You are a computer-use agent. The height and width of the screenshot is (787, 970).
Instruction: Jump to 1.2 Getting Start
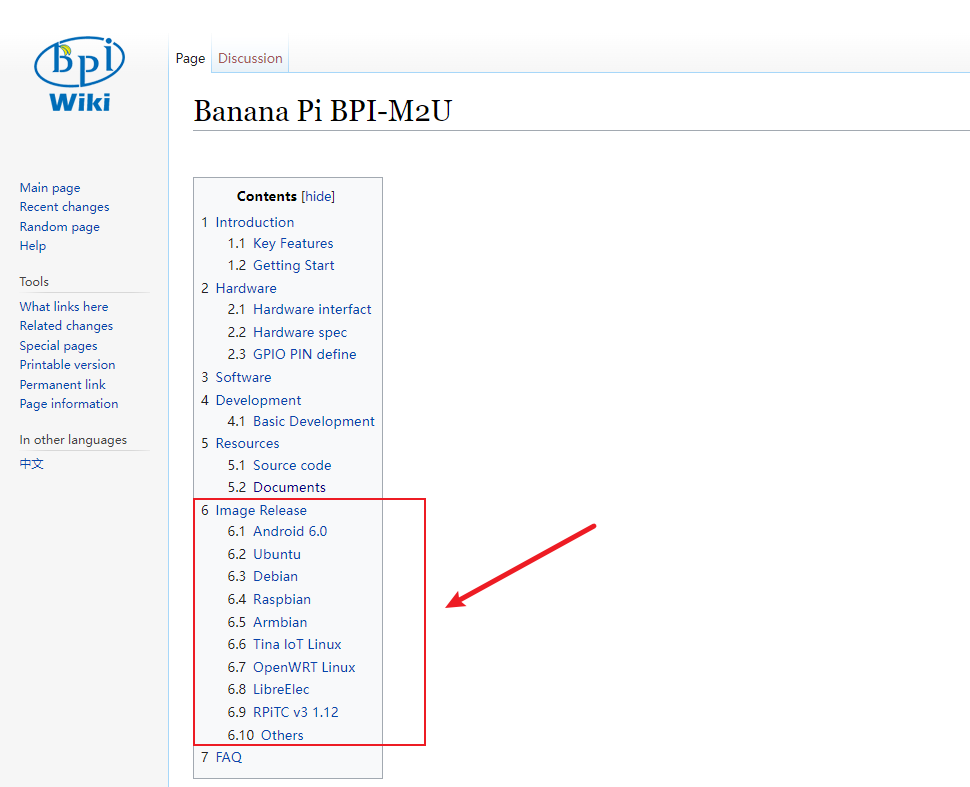click(x=281, y=265)
